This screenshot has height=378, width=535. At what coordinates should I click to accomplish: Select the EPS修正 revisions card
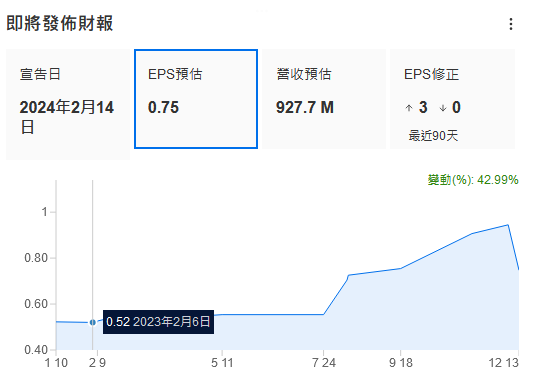pyautogui.click(x=452, y=99)
